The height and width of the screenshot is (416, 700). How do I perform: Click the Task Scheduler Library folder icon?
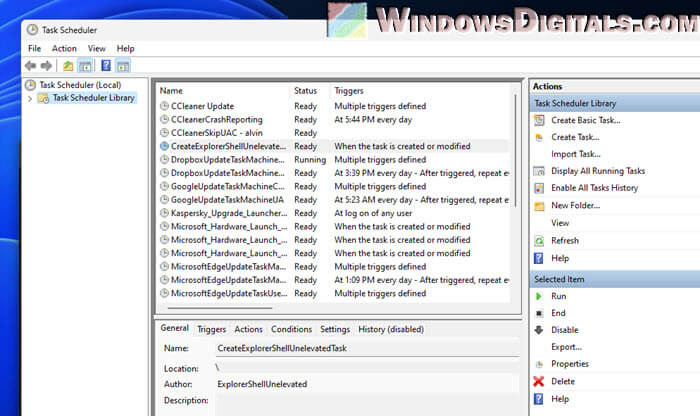[43, 98]
